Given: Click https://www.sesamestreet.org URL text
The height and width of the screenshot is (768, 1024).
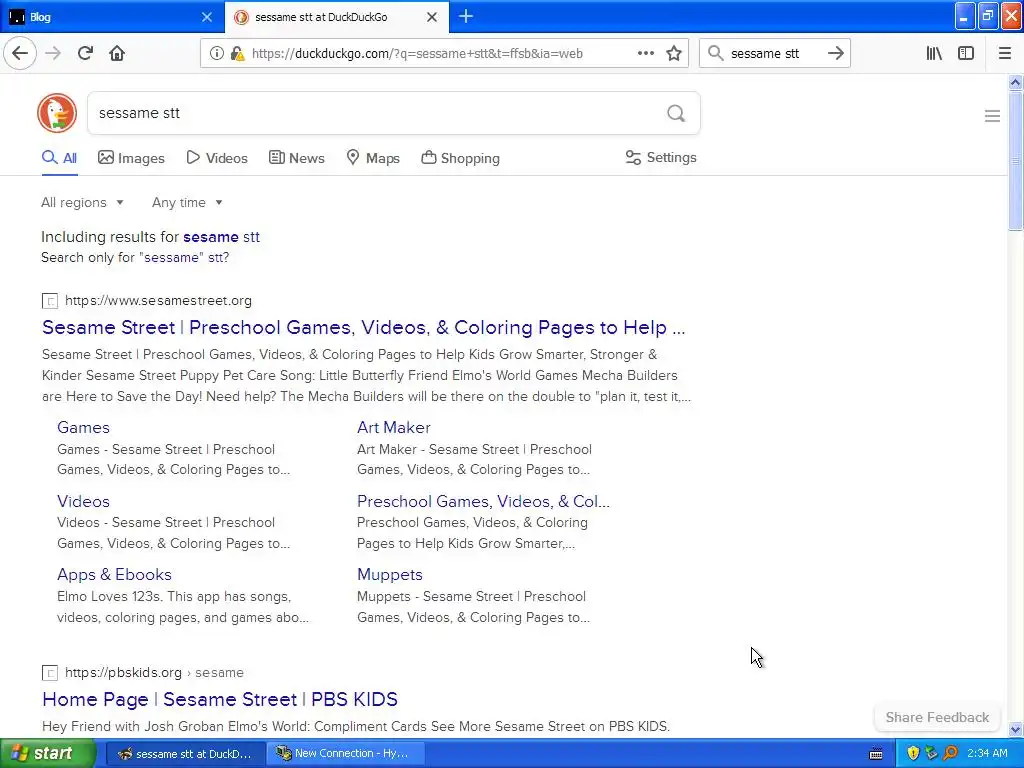Looking at the screenshot, I should click(x=158, y=301).
